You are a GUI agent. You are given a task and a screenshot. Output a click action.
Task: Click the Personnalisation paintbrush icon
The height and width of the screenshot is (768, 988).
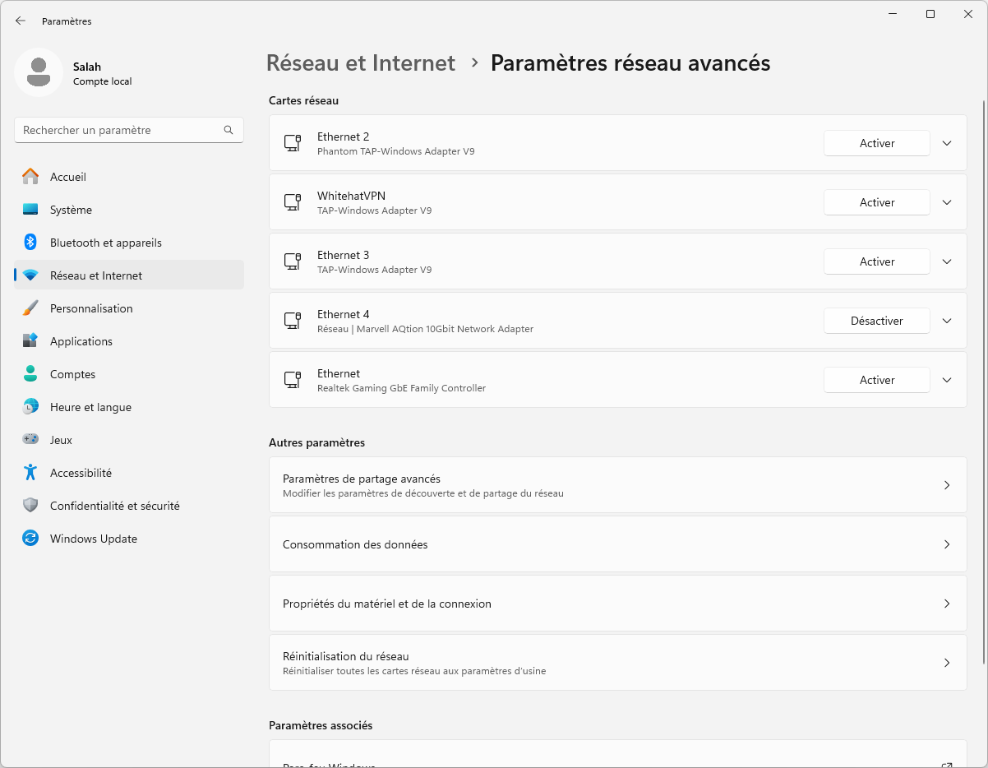point(30,308)
